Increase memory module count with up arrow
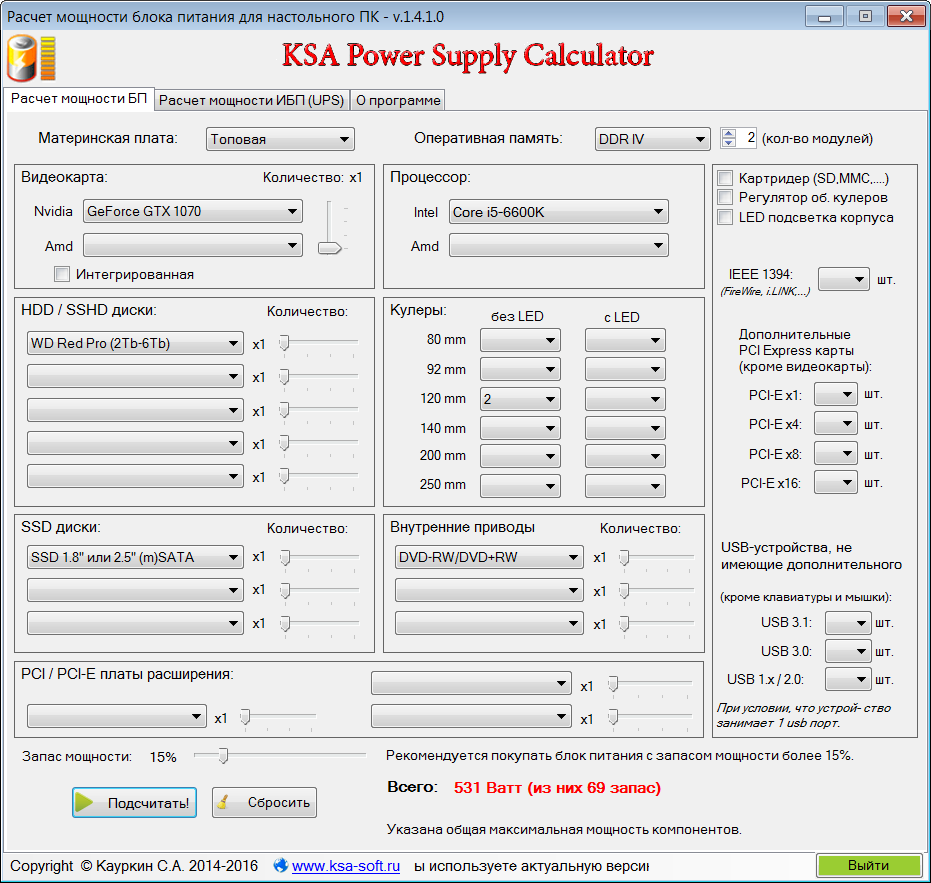The image size is (931, 883). point(728,133)
